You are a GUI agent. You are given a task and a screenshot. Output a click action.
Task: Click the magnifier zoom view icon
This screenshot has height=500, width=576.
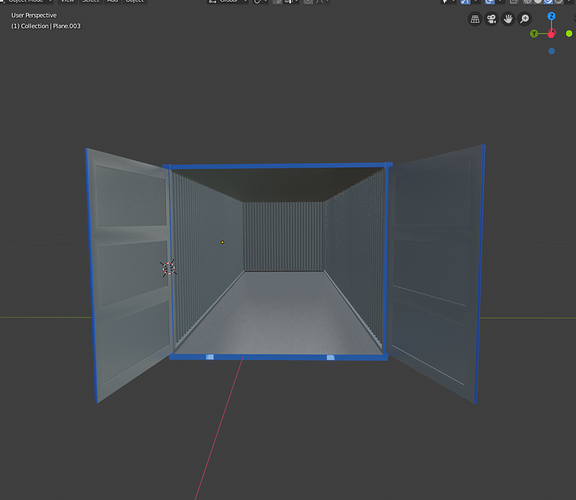coord(525,19)
